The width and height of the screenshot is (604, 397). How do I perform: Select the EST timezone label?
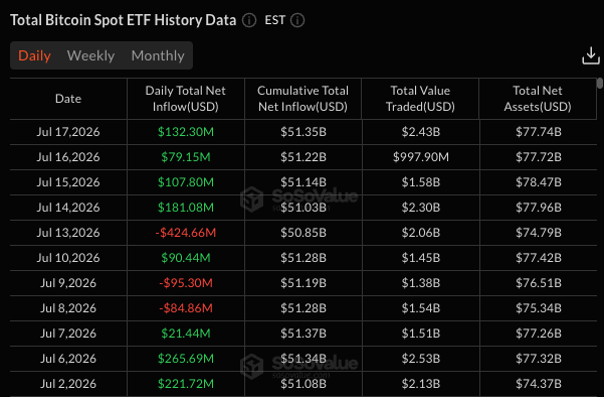[x=275, y=20]
